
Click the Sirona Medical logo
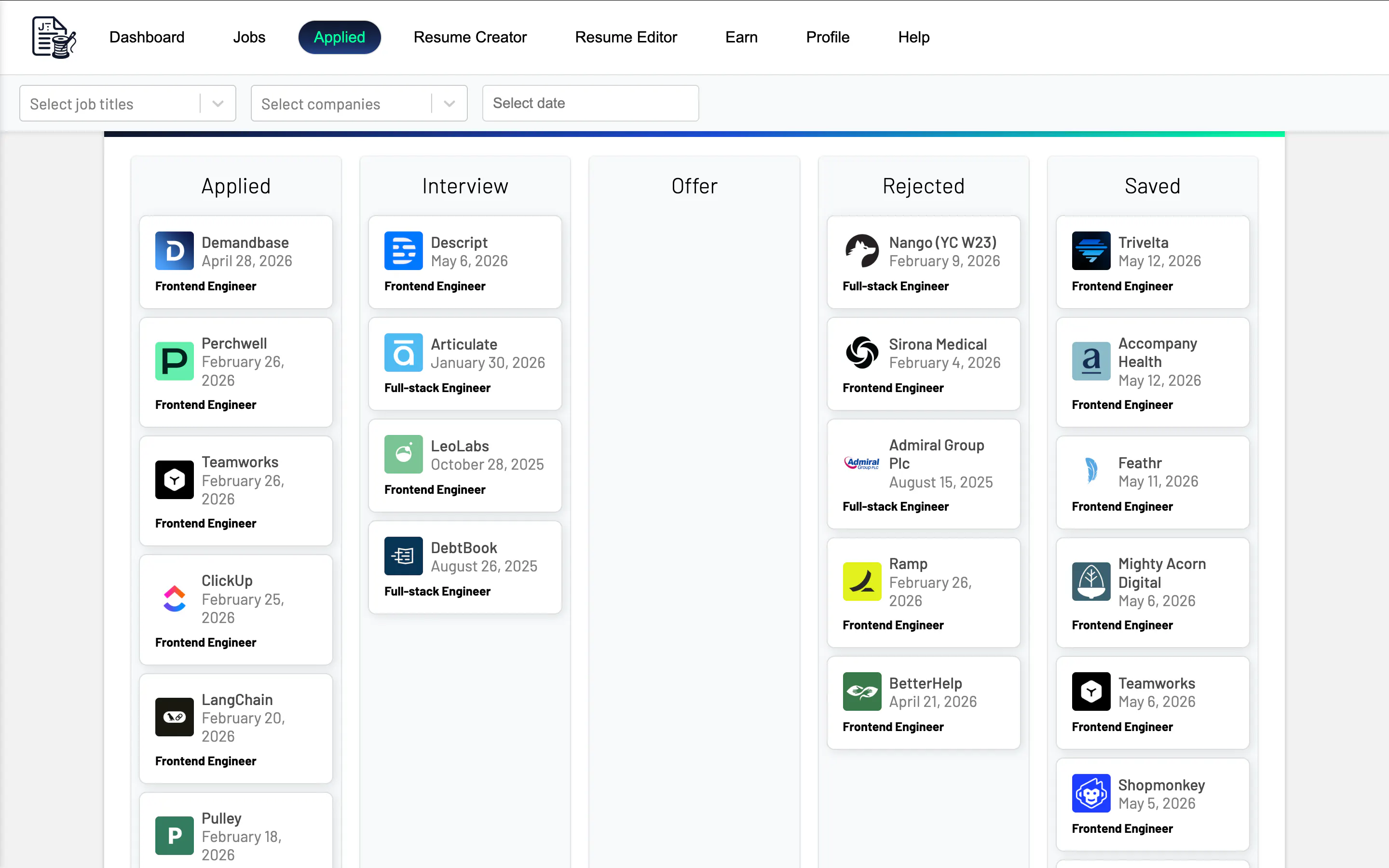[862, 353]
